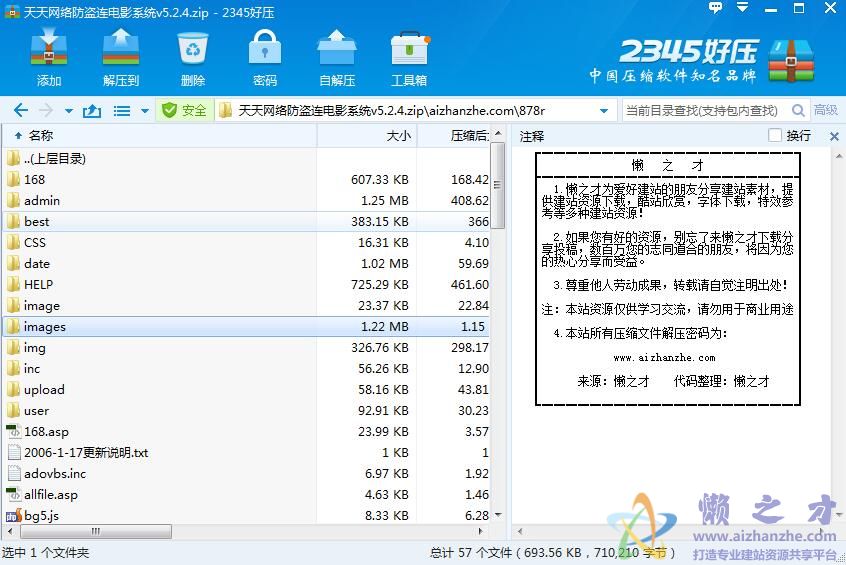The height and width of the screenshot is (565, 846).
Task: Select the date folder
Action: (246, 263)
